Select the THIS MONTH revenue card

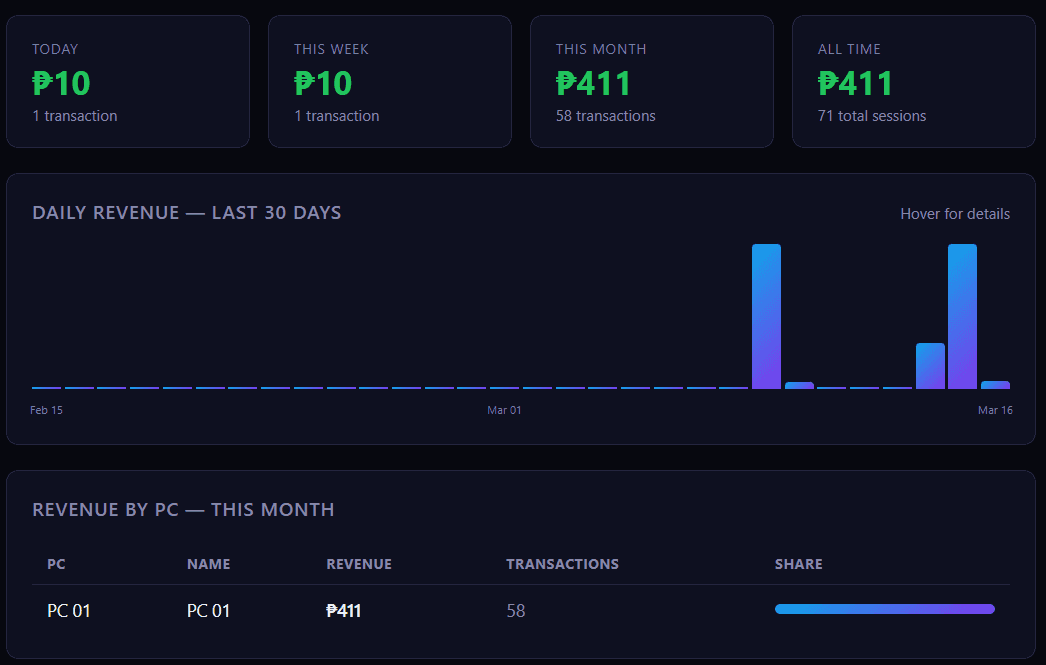651,81
